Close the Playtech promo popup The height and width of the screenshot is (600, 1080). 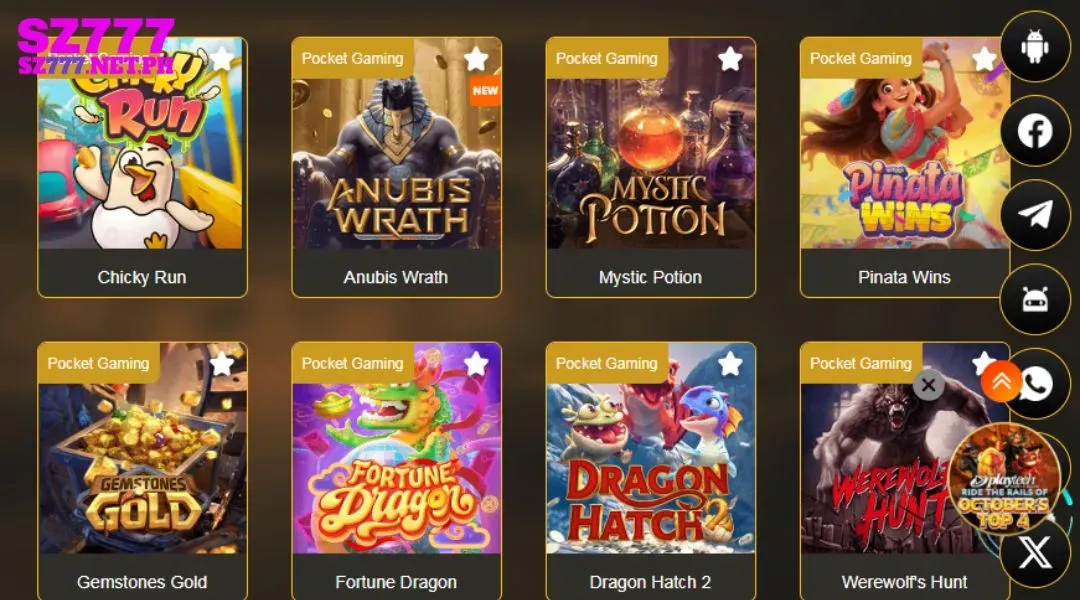pyautogui.click(x=928, y=385)
